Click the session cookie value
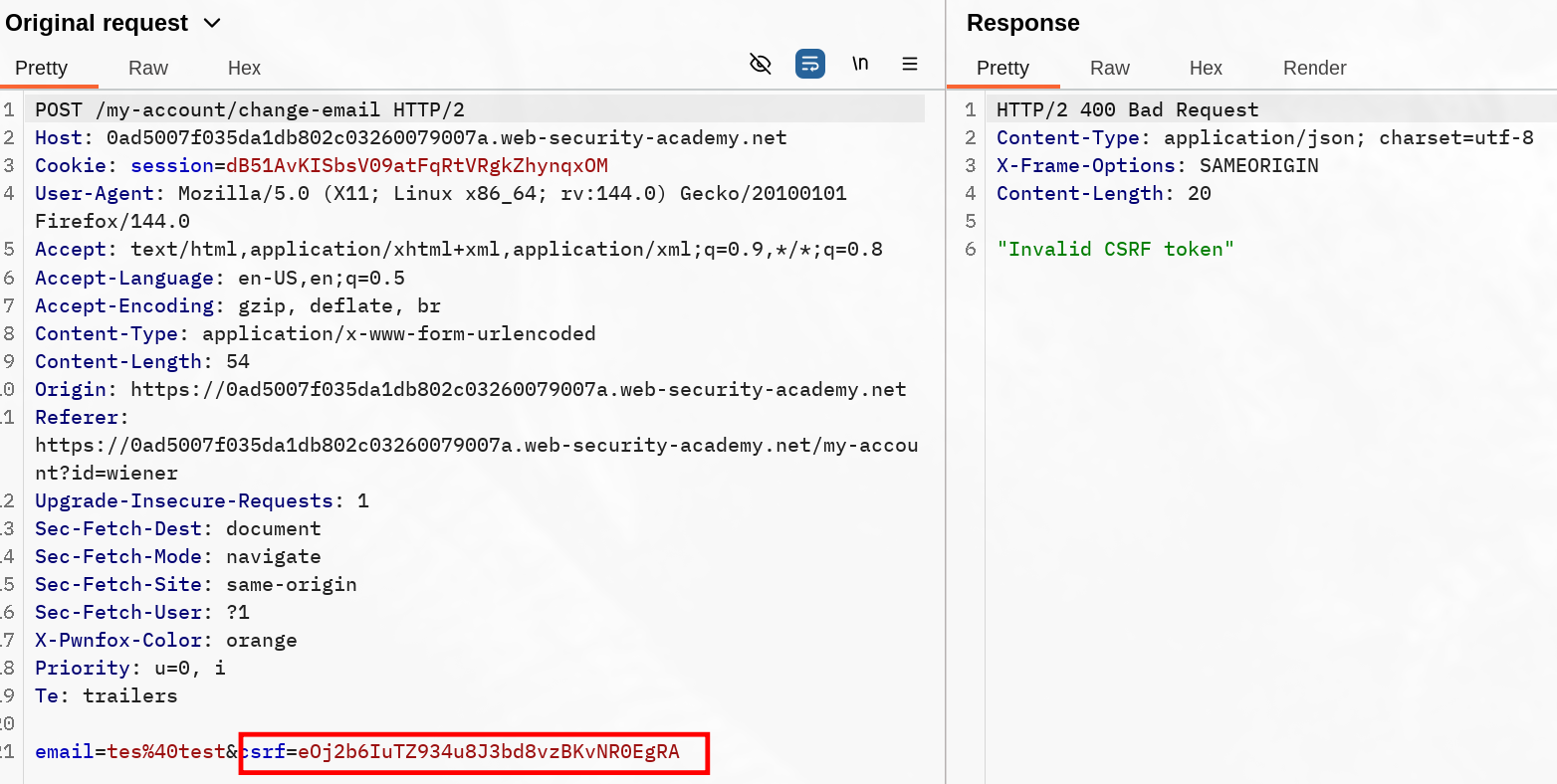This screenshot has width=1557, height=784. [x=416, y=166]
